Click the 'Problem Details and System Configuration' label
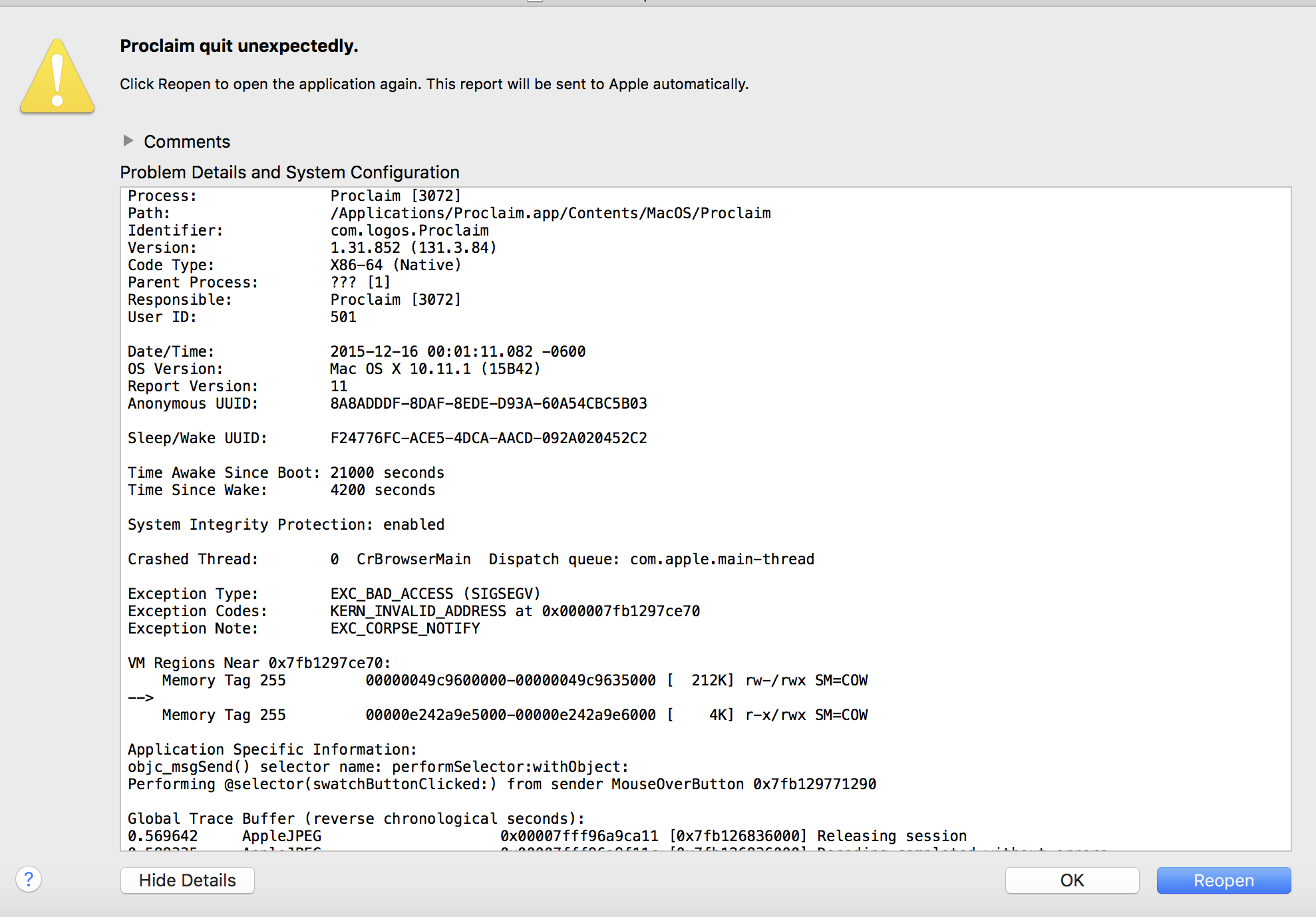Image resolution: width=1316 pixels, height=917 pixels. 289,172
